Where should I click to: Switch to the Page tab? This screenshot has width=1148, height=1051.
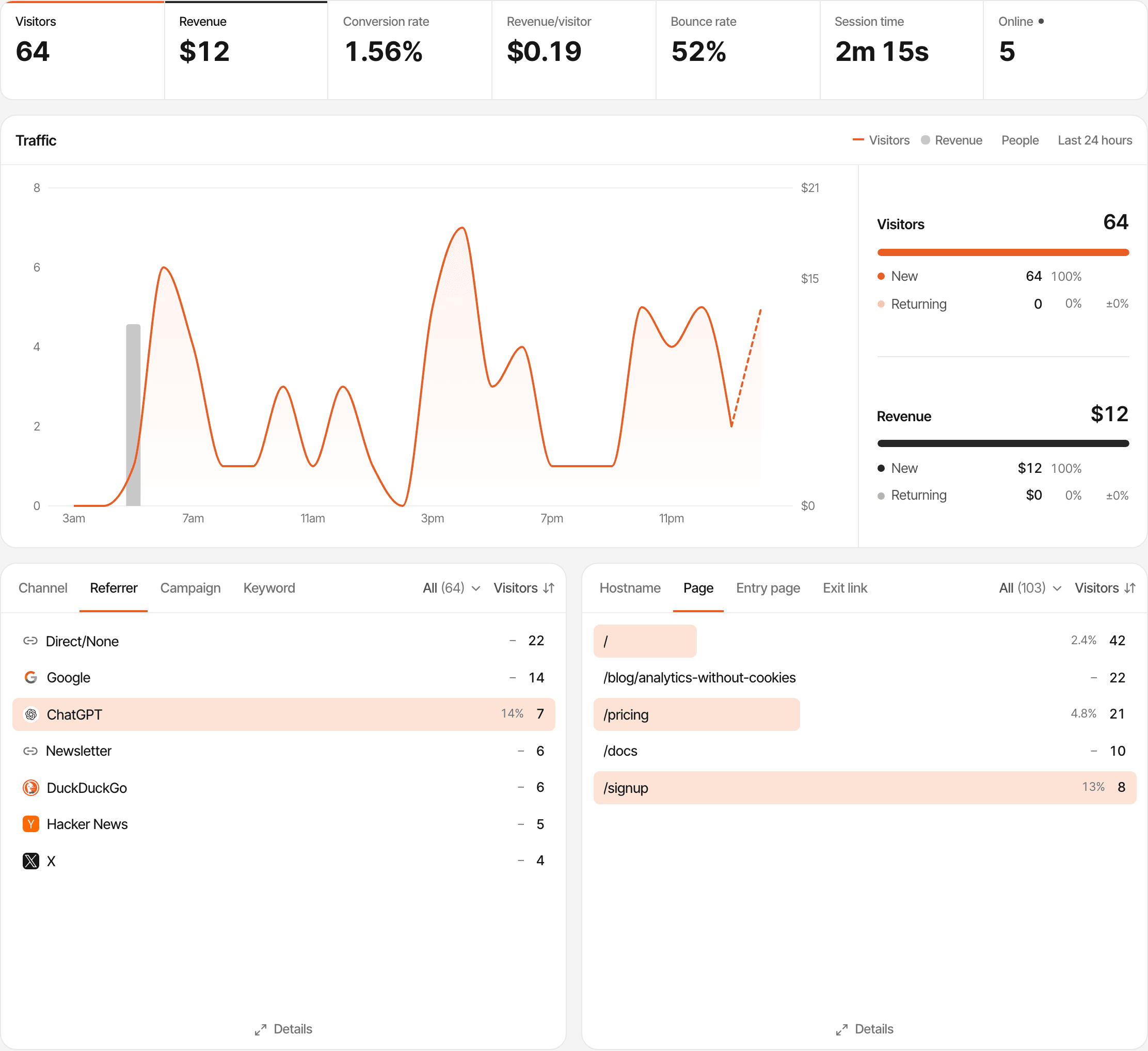[698, 588]
